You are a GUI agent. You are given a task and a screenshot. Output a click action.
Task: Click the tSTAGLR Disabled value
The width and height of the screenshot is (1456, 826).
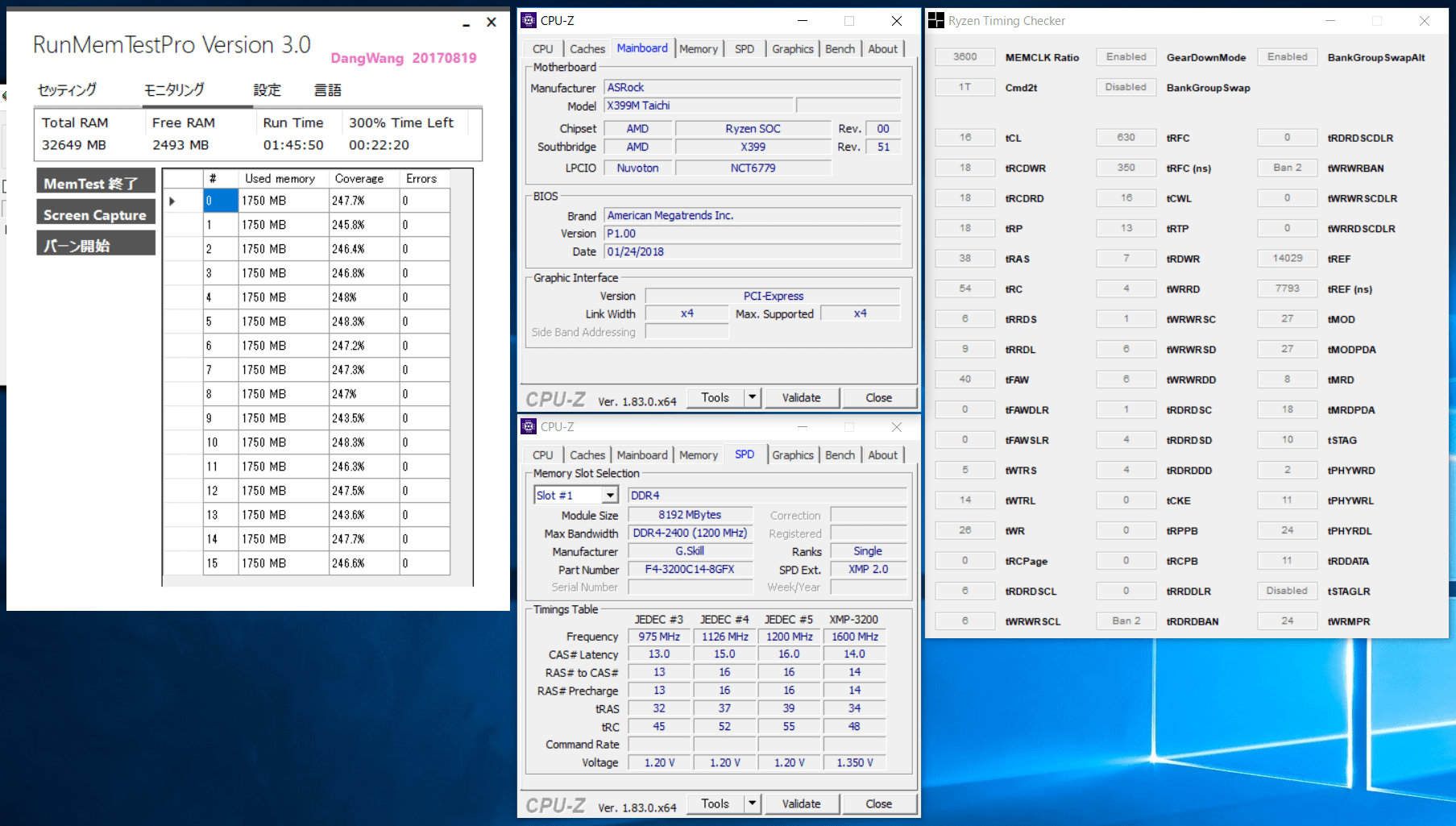(1288, 591)
